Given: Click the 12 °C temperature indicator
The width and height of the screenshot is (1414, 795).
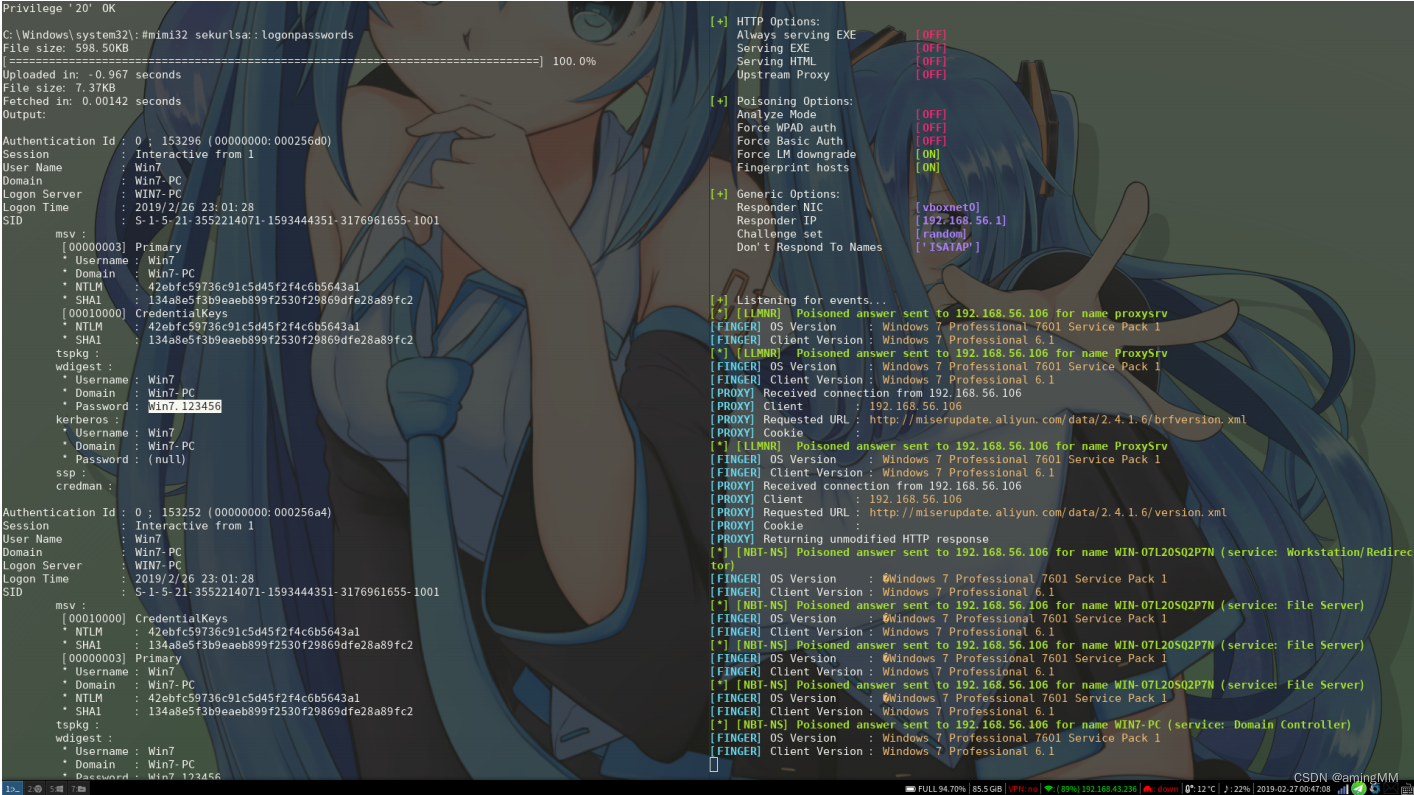Looking at the screenshot, I should [x=1200, y=788].
